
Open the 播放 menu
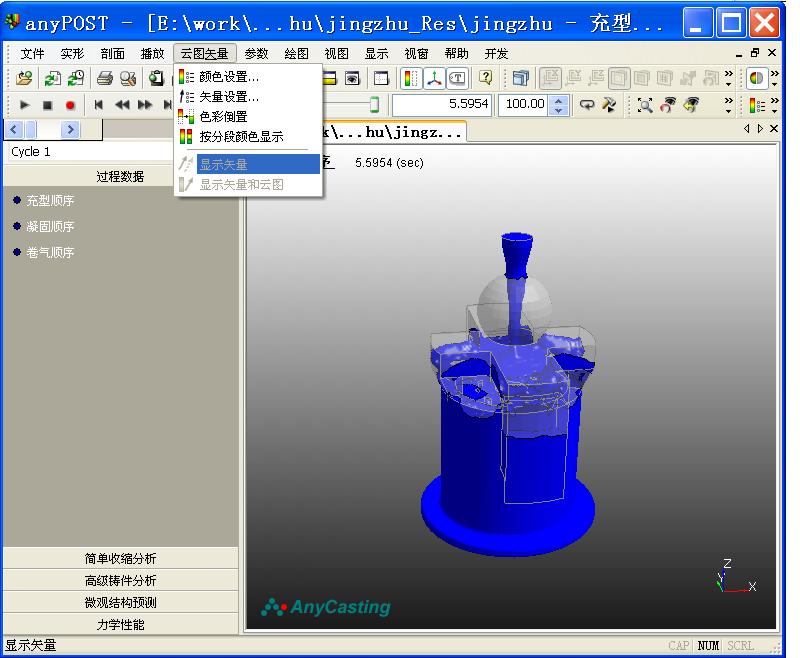pos(152,54)
